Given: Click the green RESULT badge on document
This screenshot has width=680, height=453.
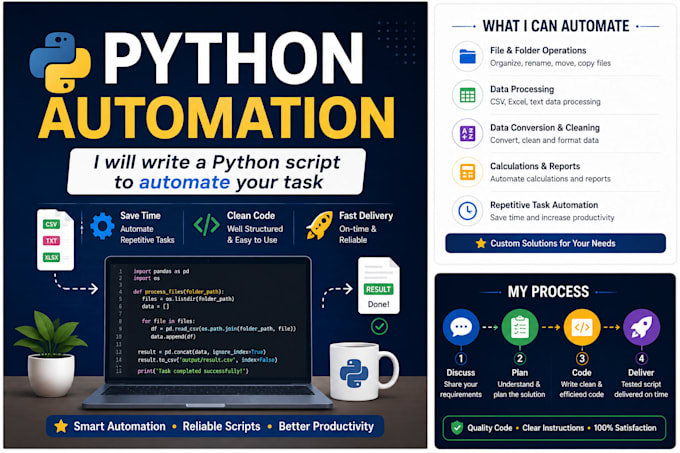Looking at the screenshot, I should pyautogui.click(x=378, y=289).
